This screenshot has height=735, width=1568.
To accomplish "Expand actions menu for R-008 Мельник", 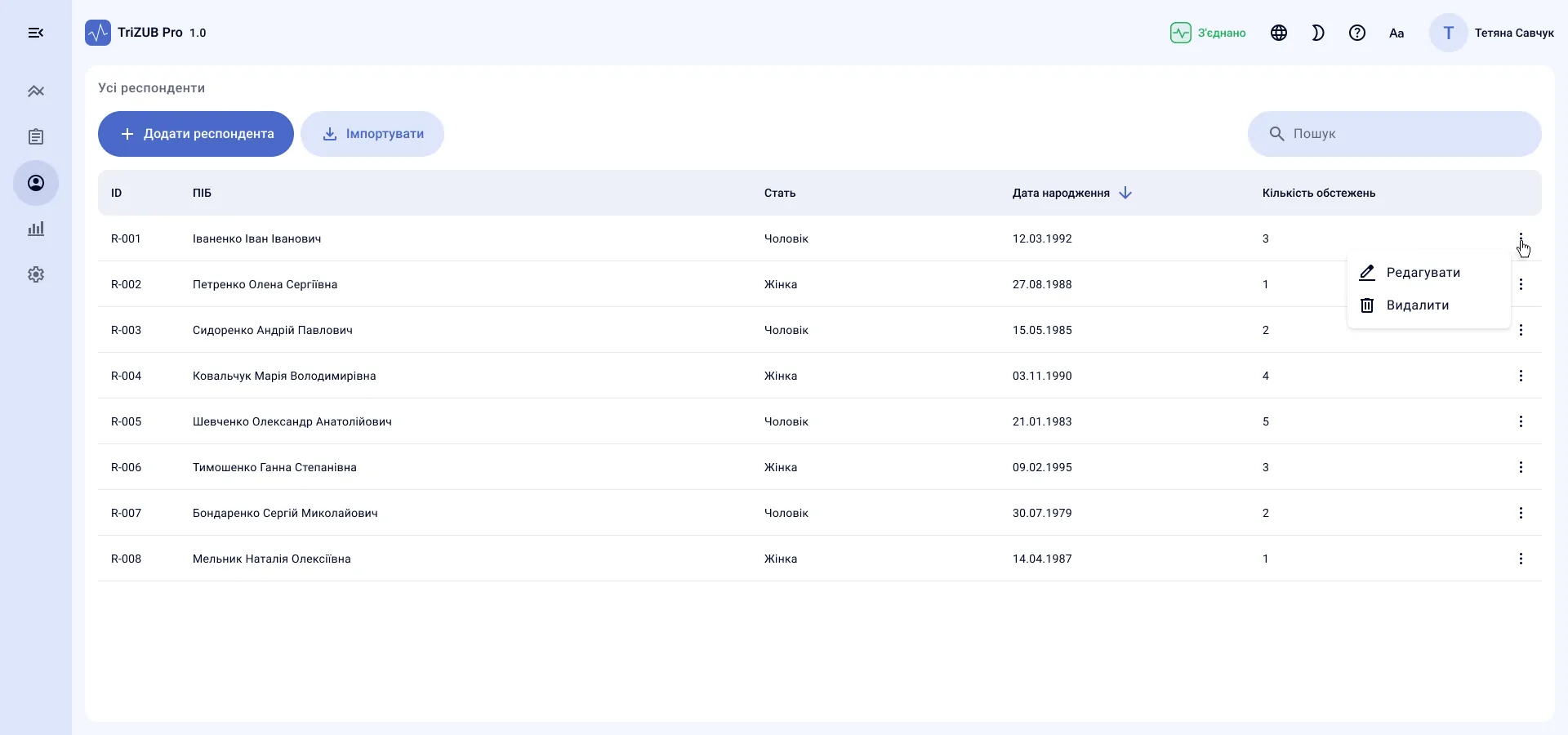I will tap(1521, 559).
